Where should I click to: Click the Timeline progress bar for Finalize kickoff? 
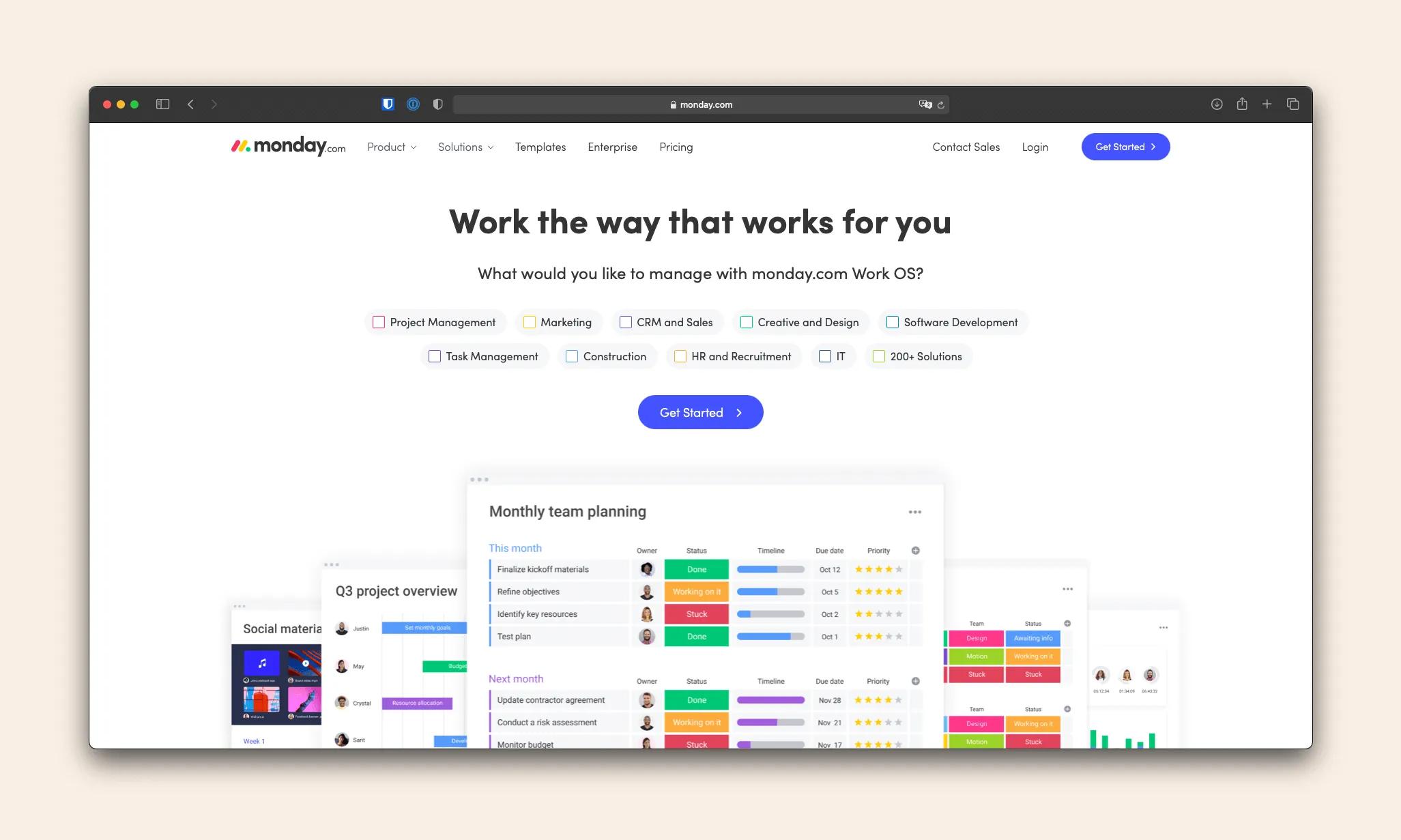tap(770, 569)
